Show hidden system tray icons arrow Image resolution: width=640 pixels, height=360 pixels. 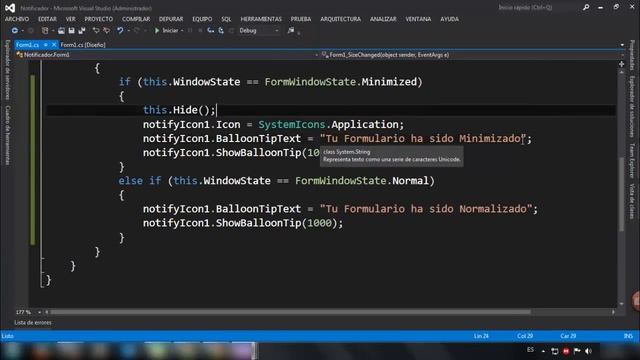click(x=543, y=351)
